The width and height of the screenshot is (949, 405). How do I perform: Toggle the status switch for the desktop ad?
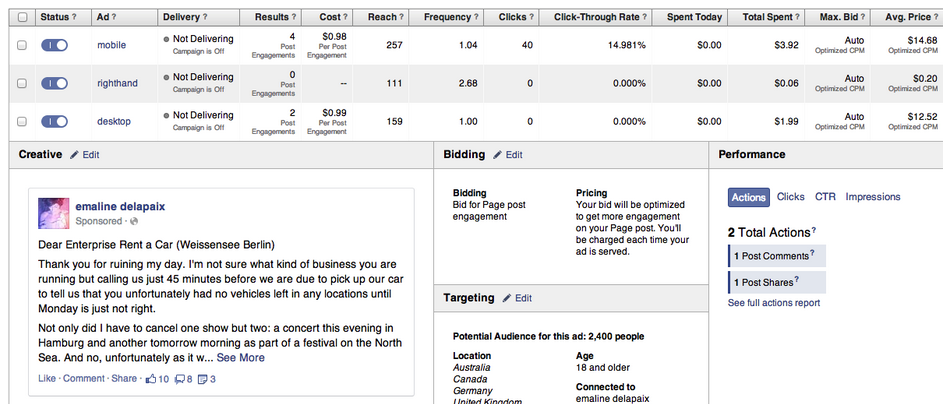click(x=54, y=121)
